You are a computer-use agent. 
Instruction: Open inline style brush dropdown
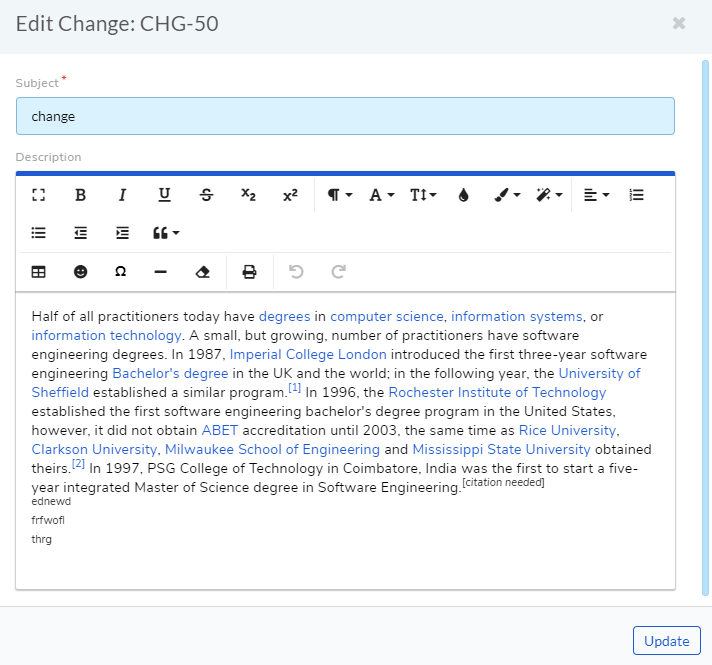coord(507,195)
